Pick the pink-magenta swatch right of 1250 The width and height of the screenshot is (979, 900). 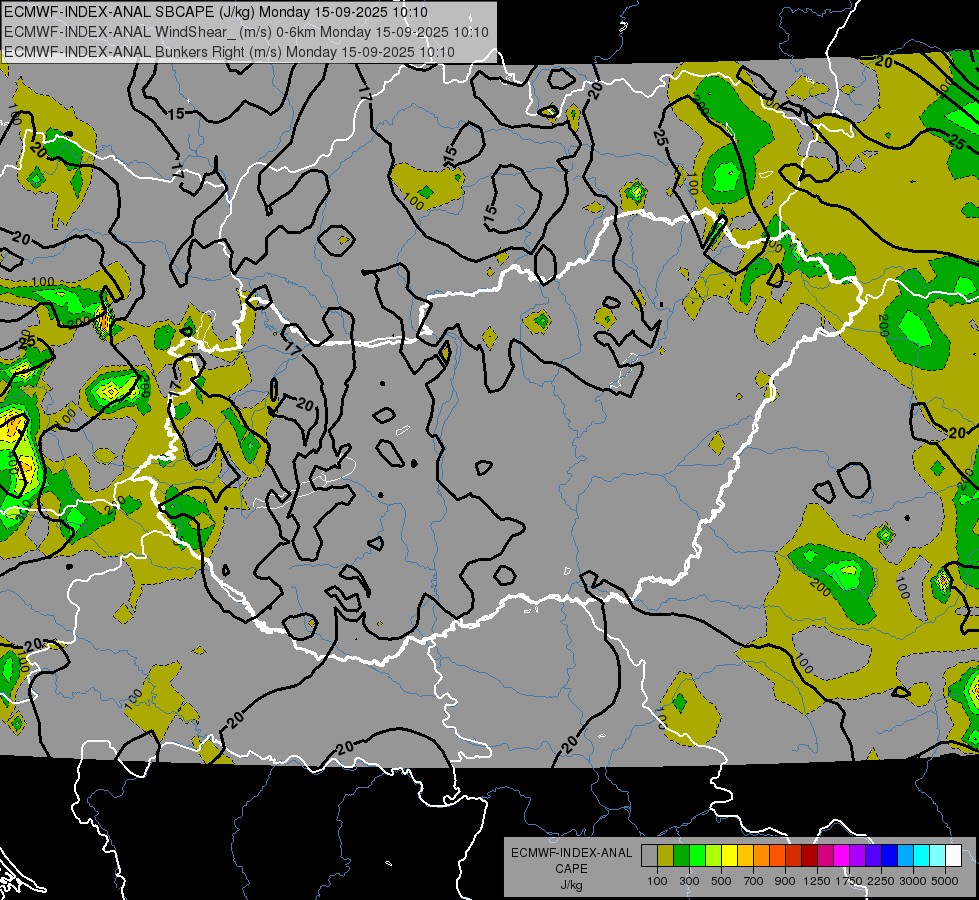pyautogui.click(x=826, y=855)
